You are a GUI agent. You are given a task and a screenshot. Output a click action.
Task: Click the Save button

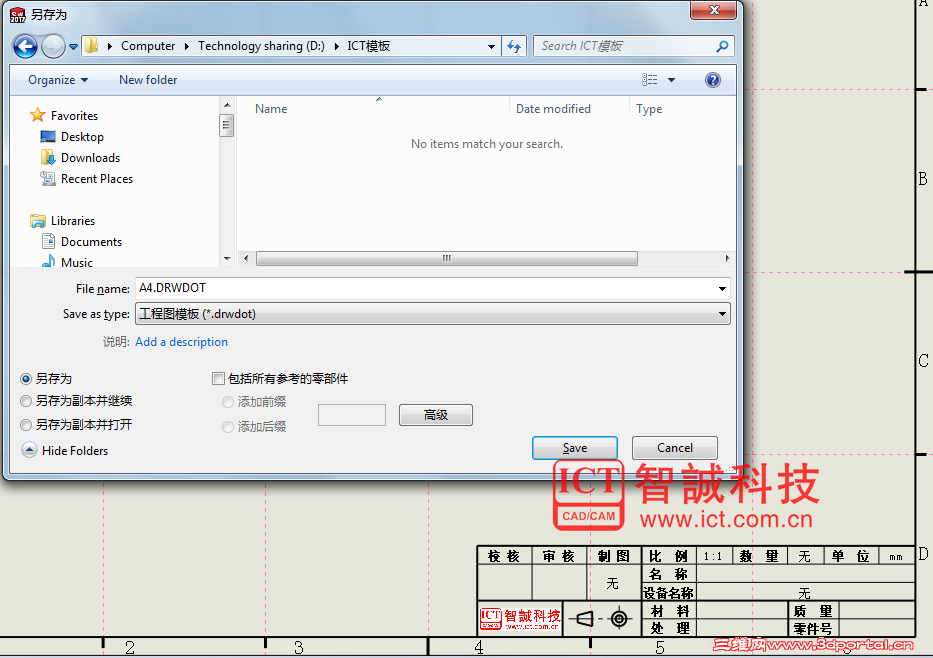[x=574, y=448]
